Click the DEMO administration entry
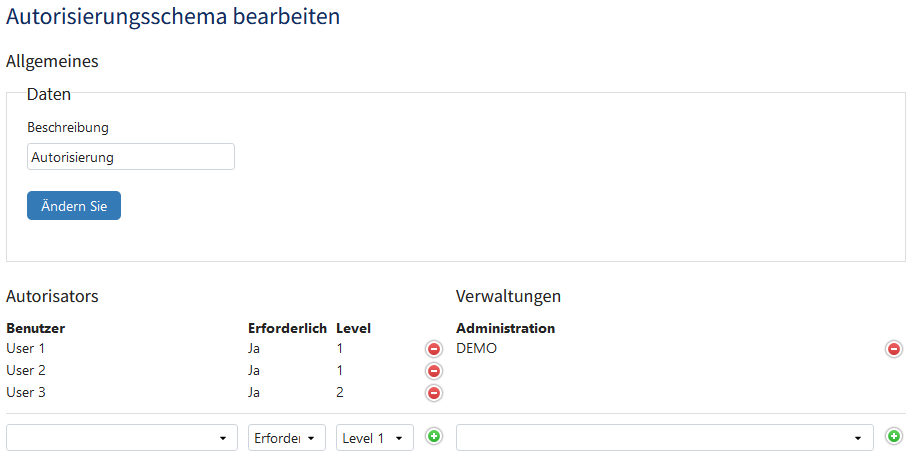 coord(476,348)
